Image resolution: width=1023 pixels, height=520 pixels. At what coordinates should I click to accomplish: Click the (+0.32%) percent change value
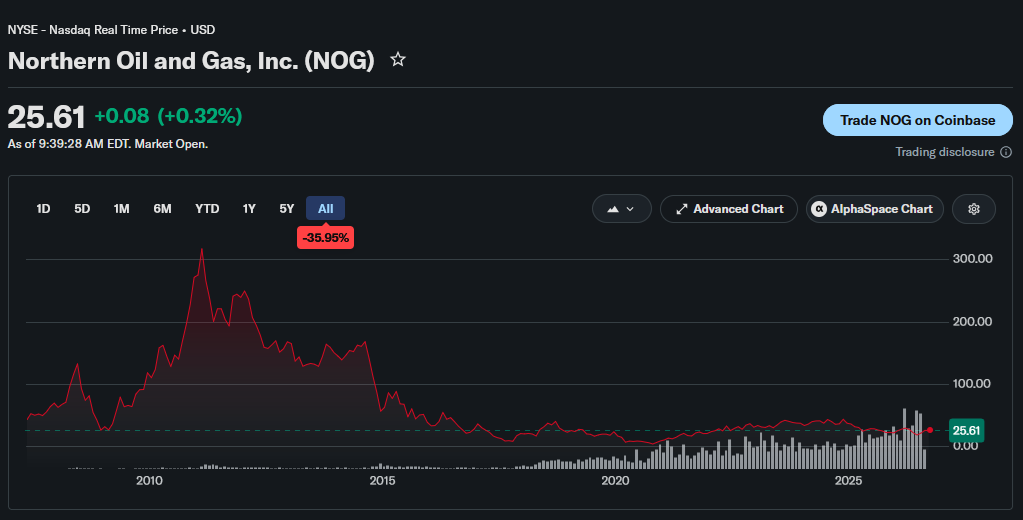pos(200,116)
